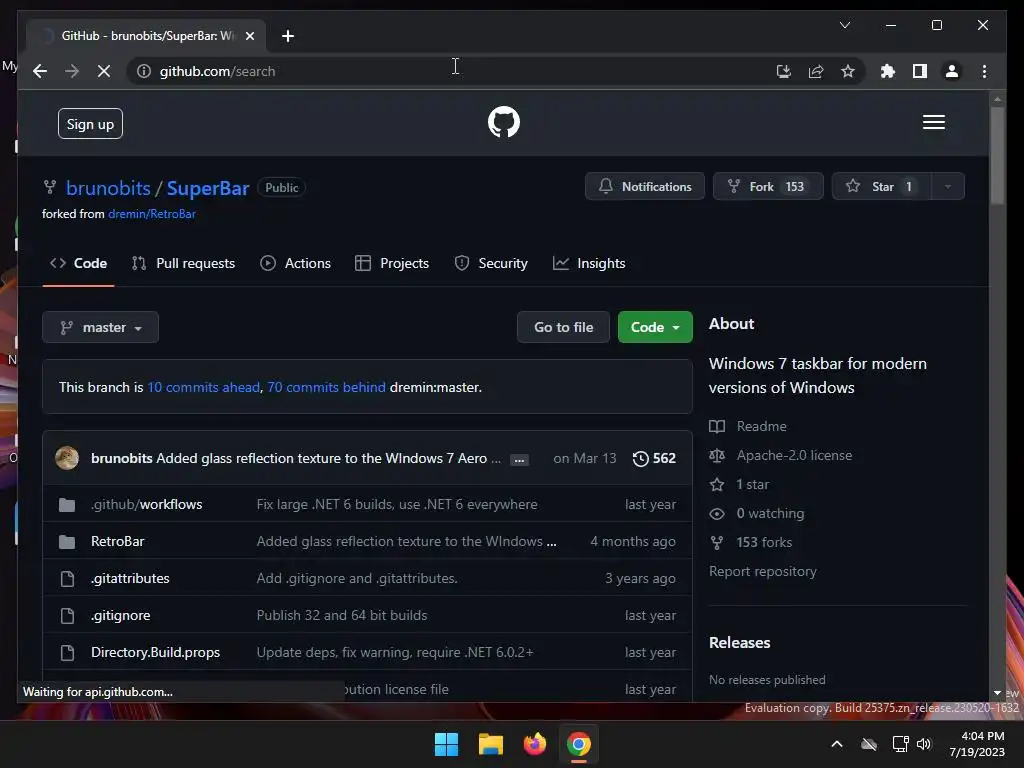View the Insights tab
The image size is (1024, 768).
[589, 263]
